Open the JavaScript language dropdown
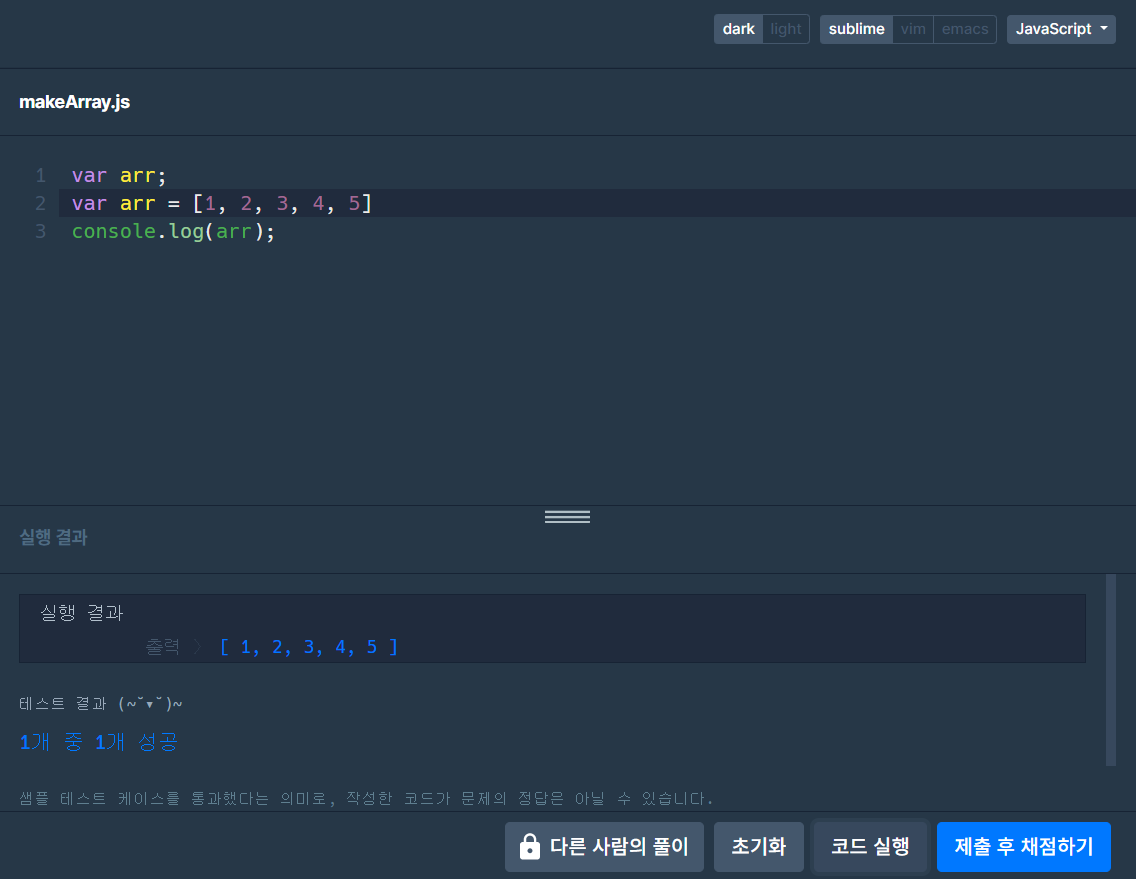The width and height of the screenshot is (1136, 879). tap(1061, 29)
